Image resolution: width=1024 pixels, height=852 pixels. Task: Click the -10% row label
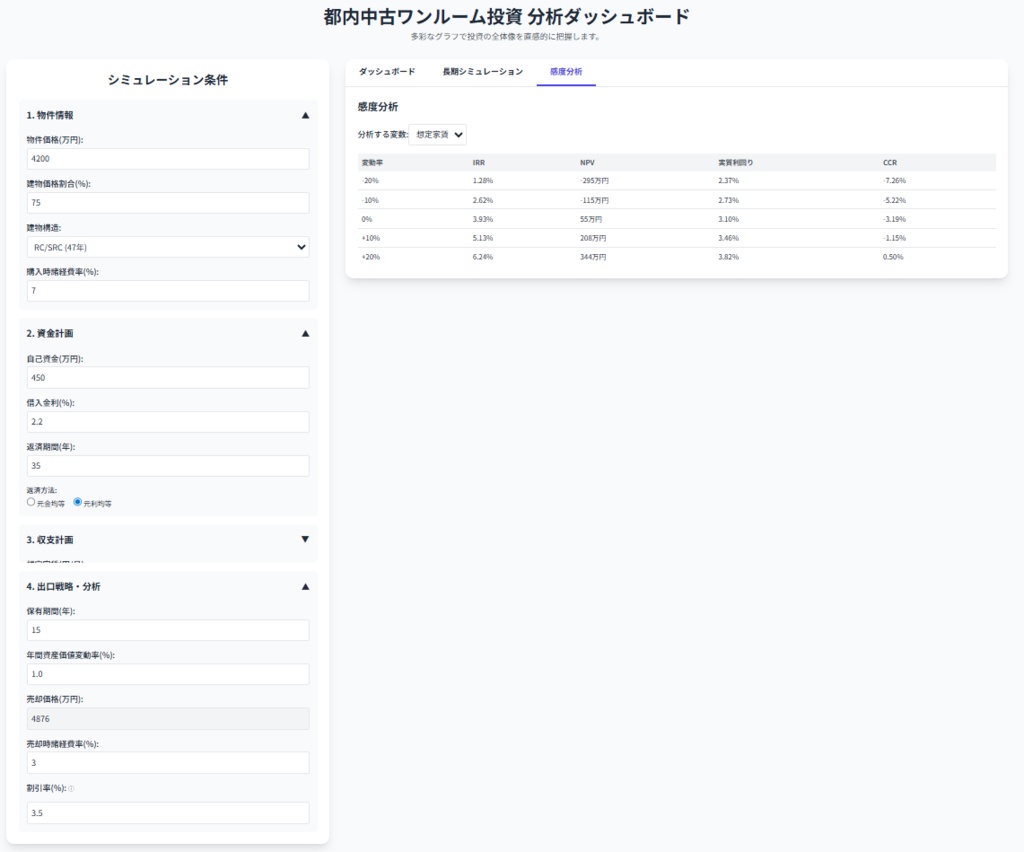tap(370, 200)
